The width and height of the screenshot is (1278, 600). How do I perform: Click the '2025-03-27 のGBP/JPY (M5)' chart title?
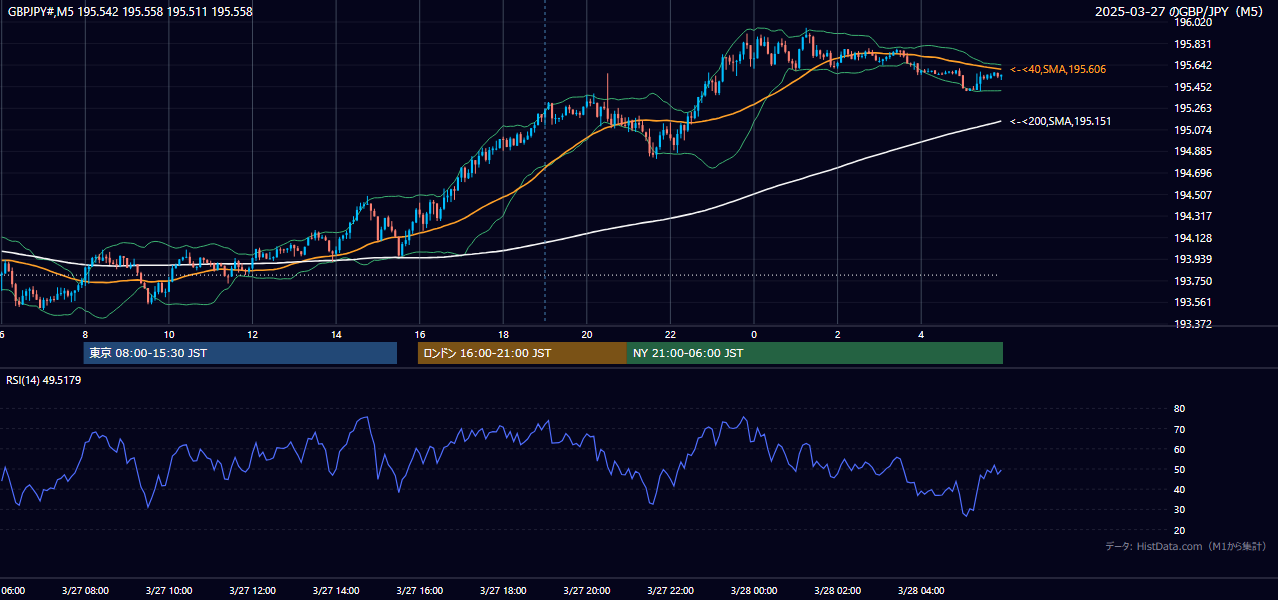click(x=1181, y=12)
